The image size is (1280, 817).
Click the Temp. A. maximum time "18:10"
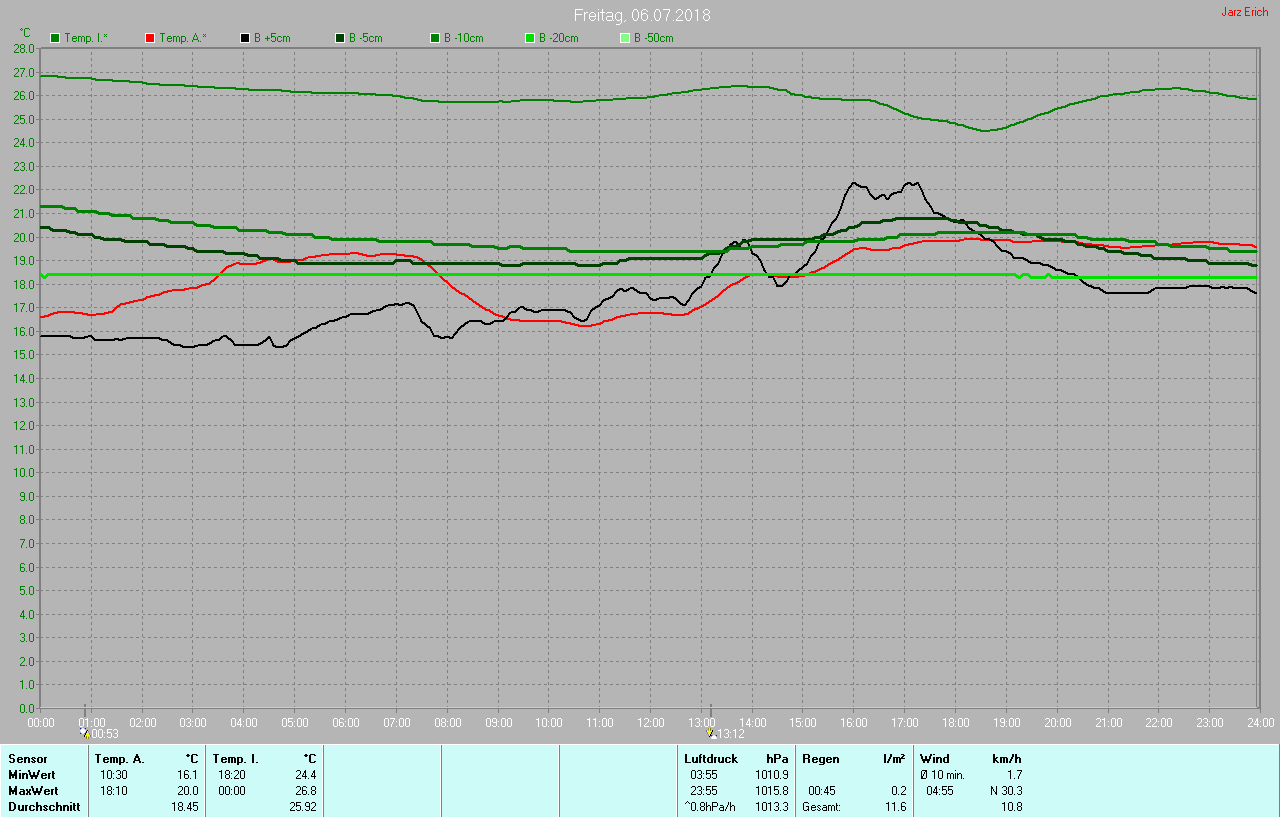[113, 791]
